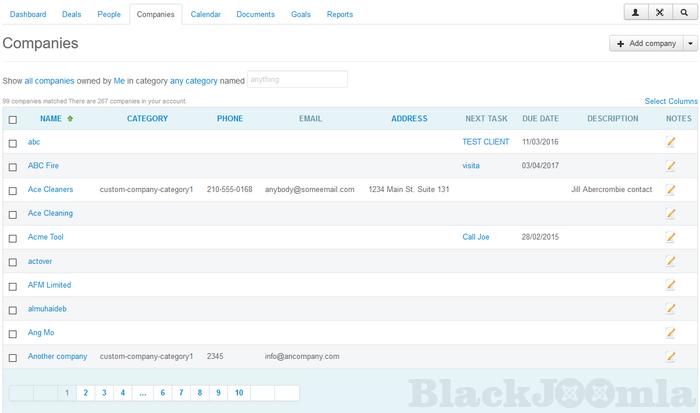Select checkbox for AFM Limited
This screenshot has height=413, width=700.
click(x=13, y=286)
